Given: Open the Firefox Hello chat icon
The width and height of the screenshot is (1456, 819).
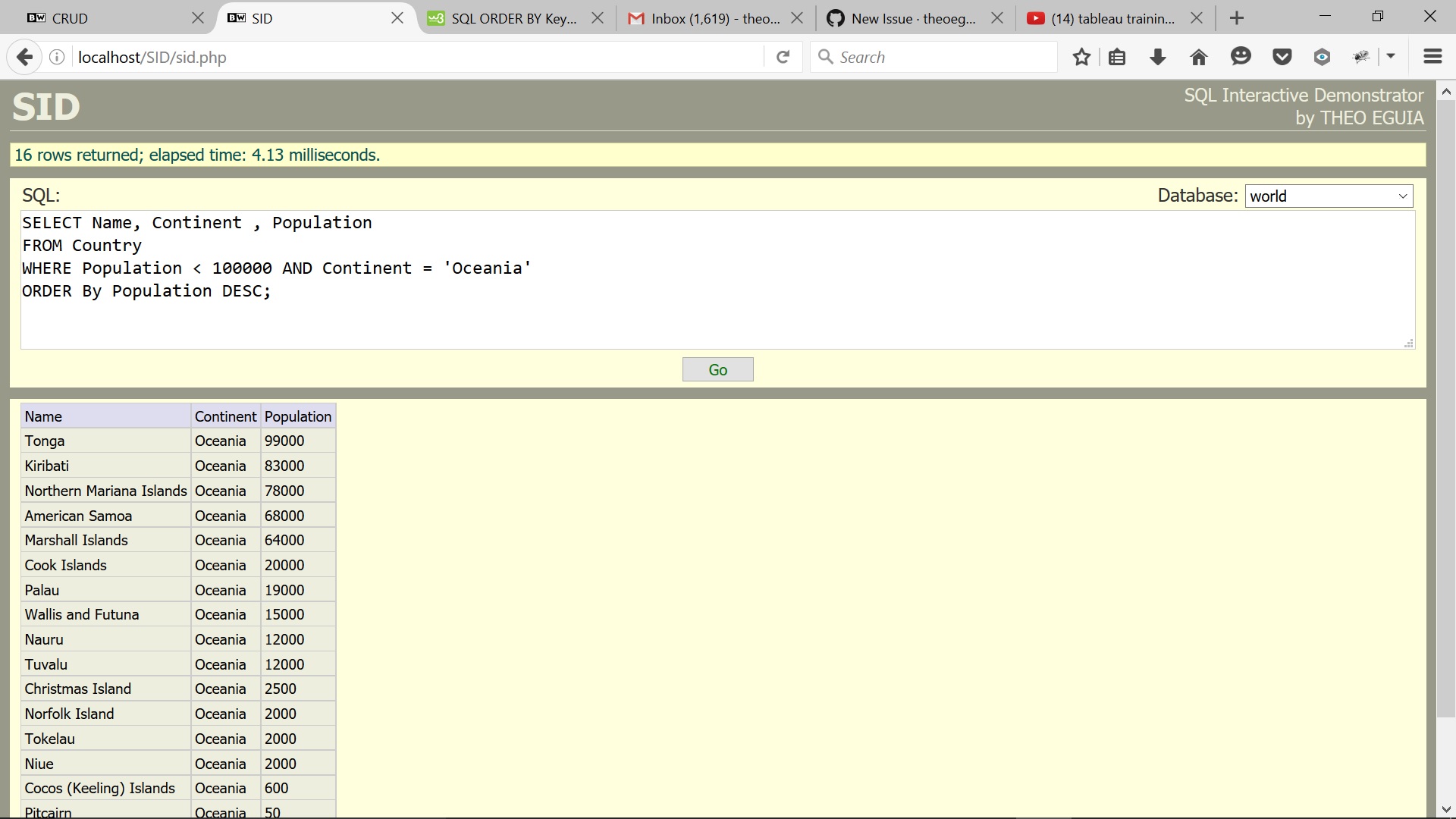Looking at the screenshot, I should point(1241,57).
